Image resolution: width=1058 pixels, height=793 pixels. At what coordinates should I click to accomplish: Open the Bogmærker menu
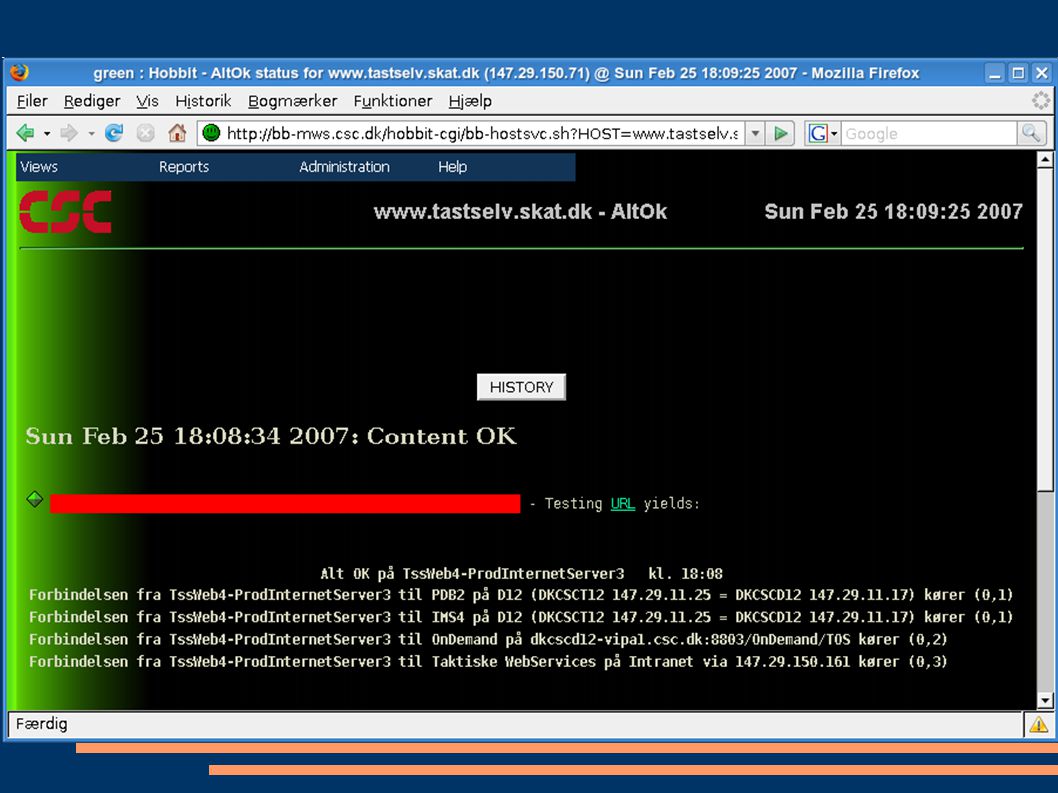(292, 101)
